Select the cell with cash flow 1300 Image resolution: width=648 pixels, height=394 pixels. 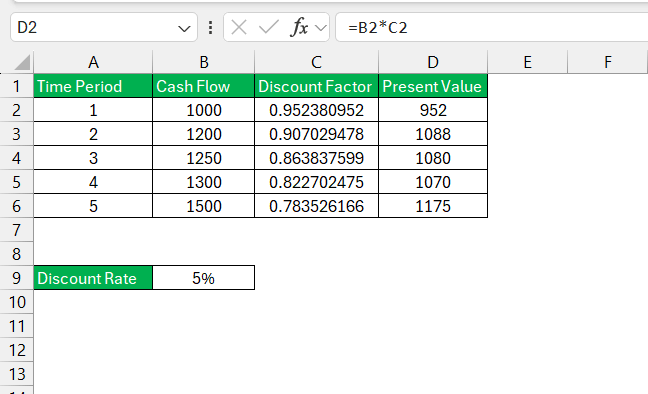pos(204,182)
